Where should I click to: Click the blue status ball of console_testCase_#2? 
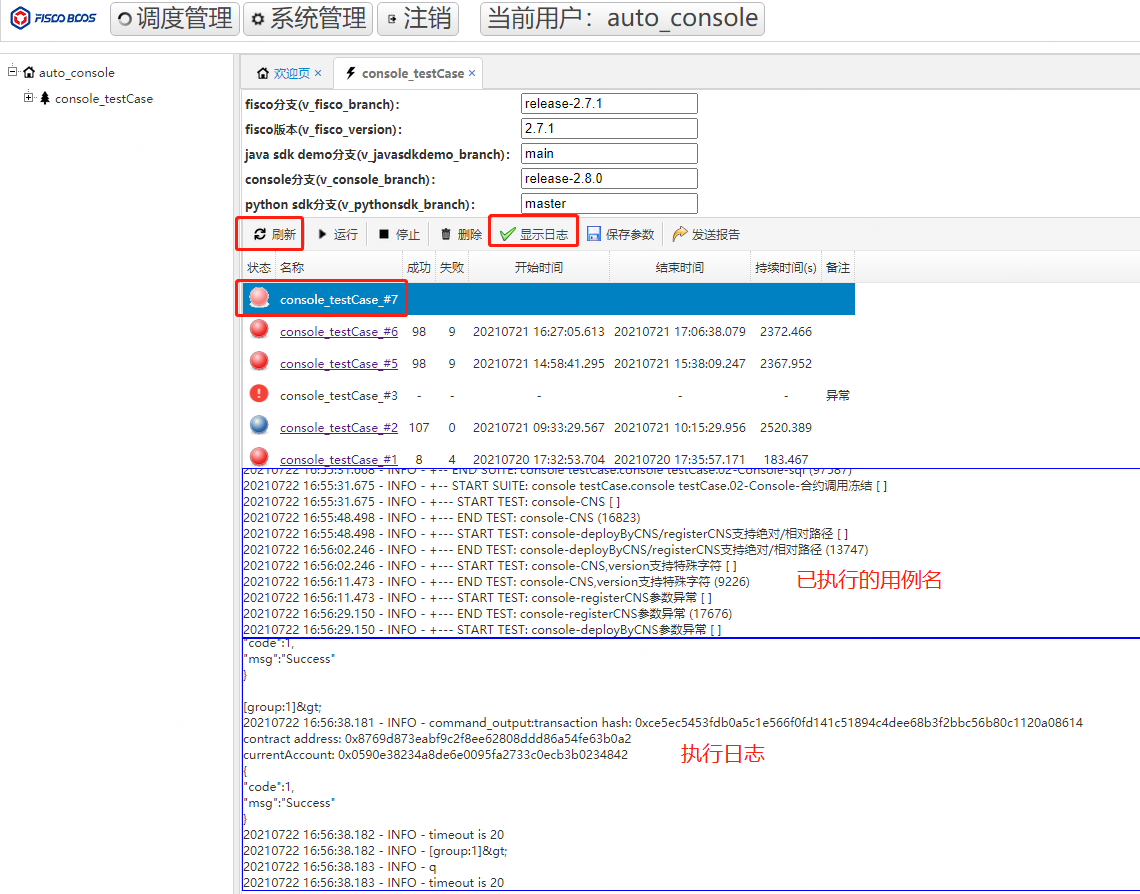tap(259, 425)
